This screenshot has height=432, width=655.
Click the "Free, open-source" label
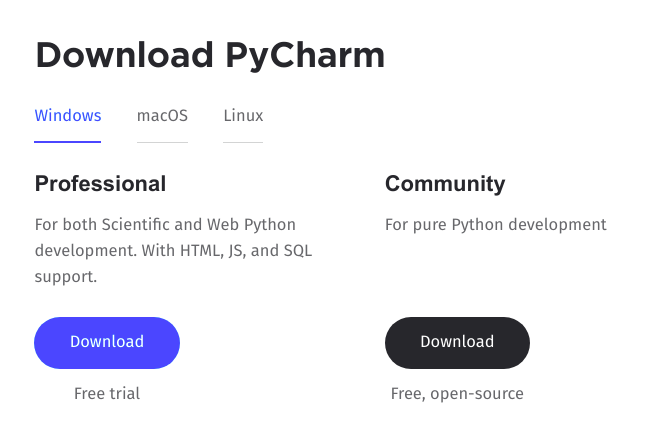(457, 394)
